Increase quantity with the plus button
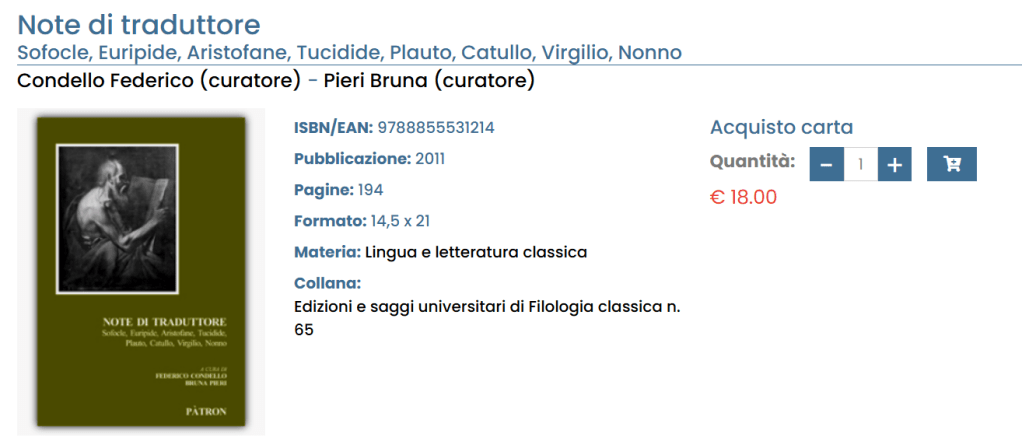The width and height of the screenshot is (1022, 448). 894,164
